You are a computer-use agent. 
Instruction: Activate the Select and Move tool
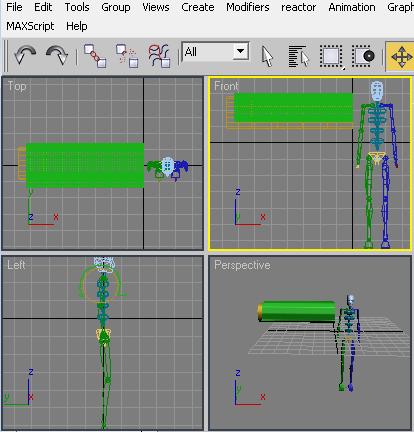[401, 57]
